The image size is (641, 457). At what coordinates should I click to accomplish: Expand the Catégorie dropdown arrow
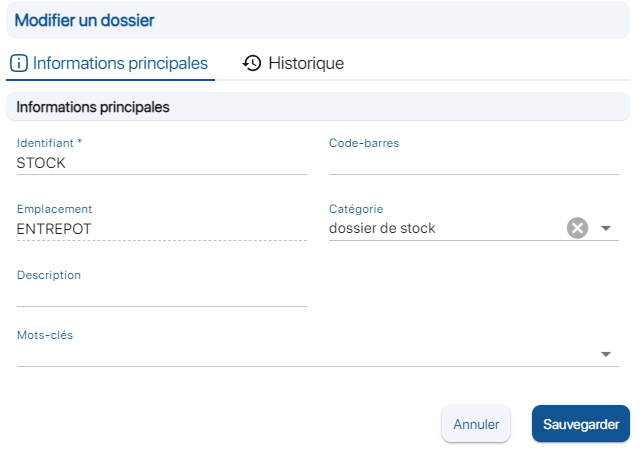pyautogui.click(x=606, y=228)
